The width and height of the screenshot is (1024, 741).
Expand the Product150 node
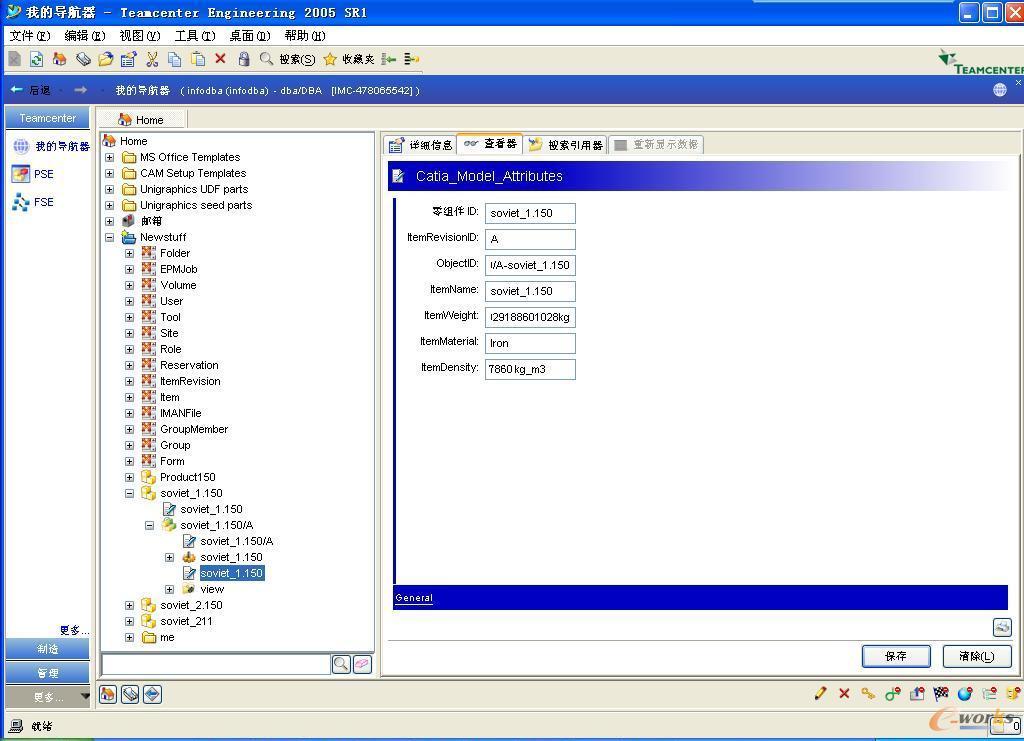pyautogui.click(x=129, y=477)
